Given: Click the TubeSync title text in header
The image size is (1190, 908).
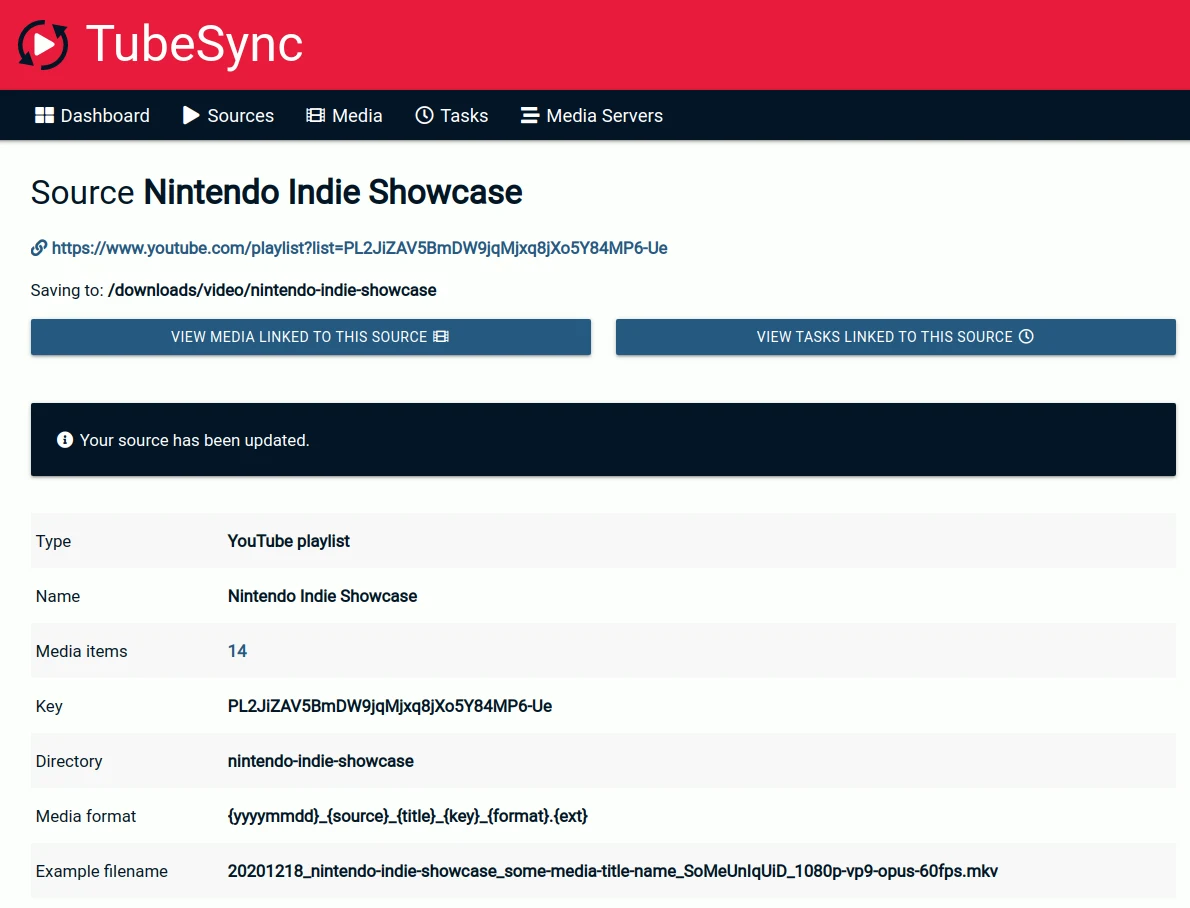Looking at the screenshot, I should click(x=194, y=44).
